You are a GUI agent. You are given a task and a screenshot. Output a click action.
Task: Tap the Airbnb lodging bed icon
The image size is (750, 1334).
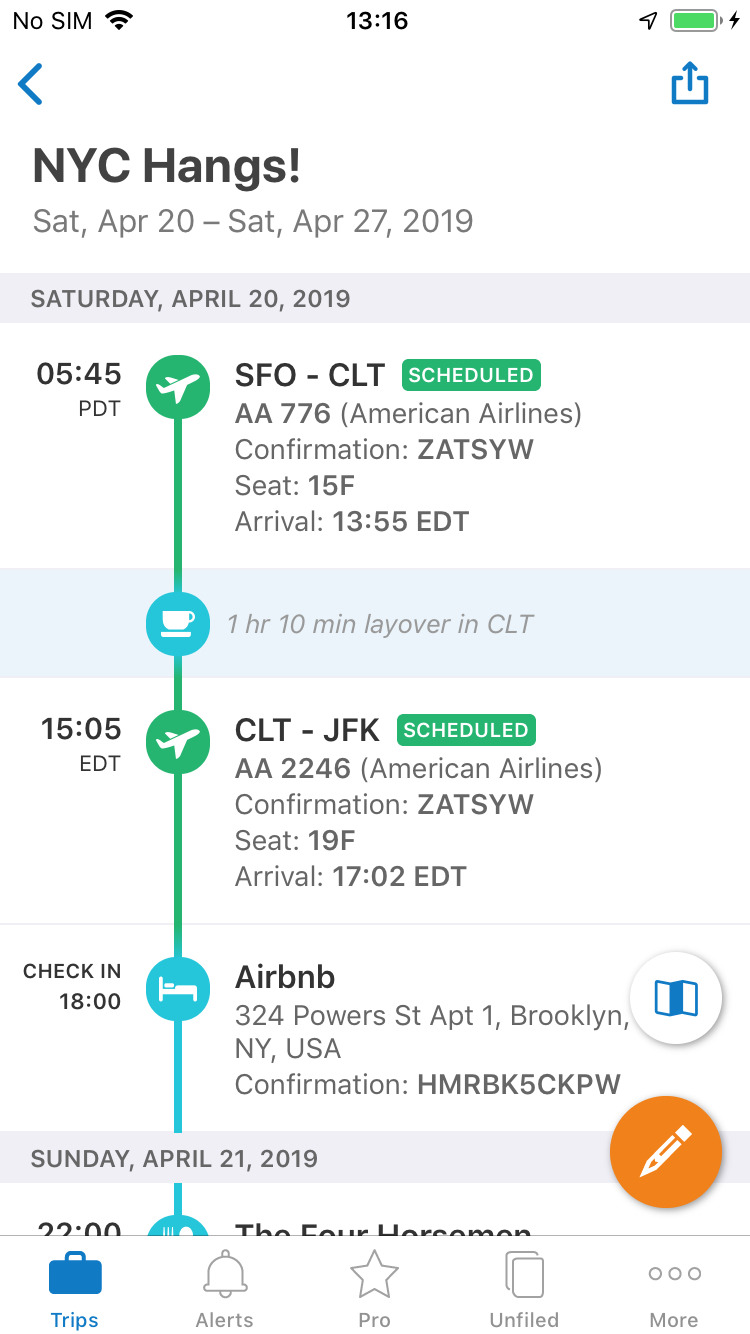(x=178, y=989)
